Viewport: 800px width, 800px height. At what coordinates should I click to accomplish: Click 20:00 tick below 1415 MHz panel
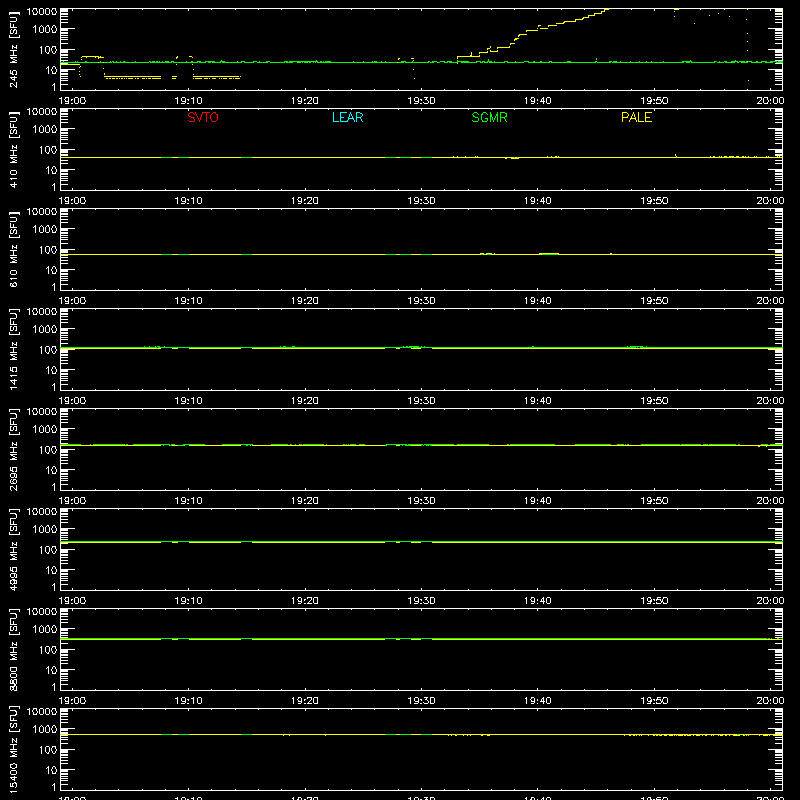tap(770, 401)
